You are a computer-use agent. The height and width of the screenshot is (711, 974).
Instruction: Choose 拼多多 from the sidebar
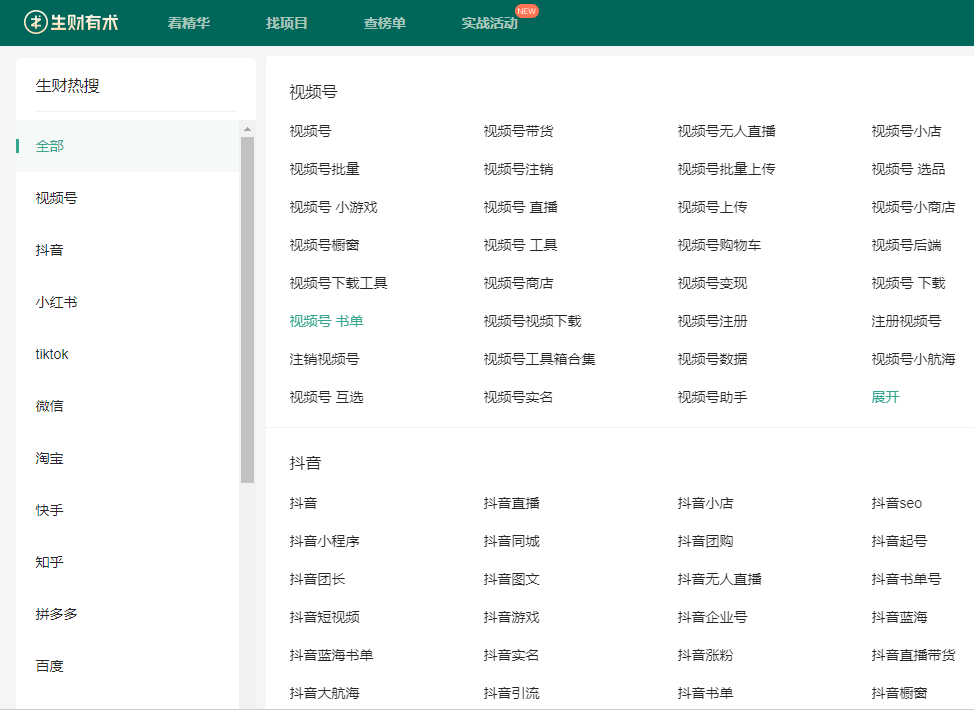pos(57,614)
